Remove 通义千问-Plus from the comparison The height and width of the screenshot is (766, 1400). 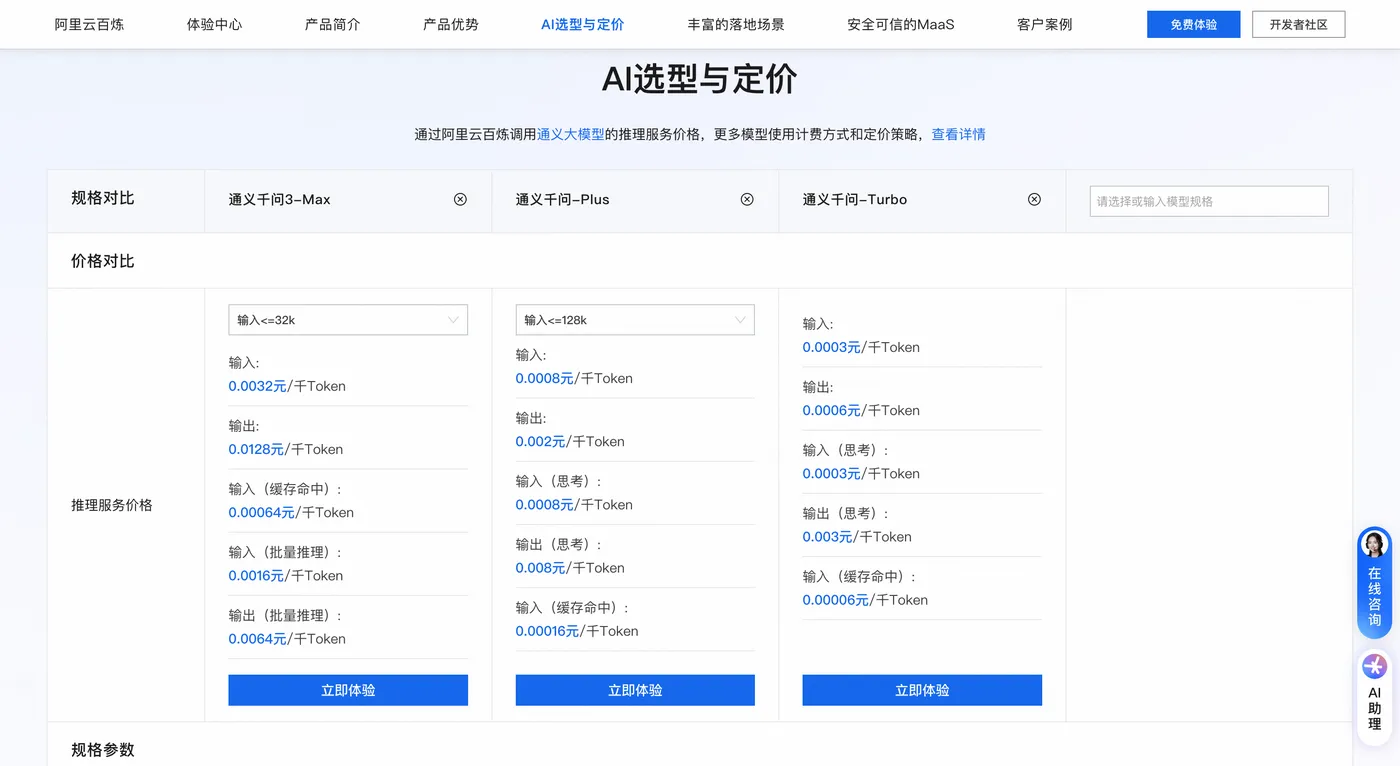point(747,199)
